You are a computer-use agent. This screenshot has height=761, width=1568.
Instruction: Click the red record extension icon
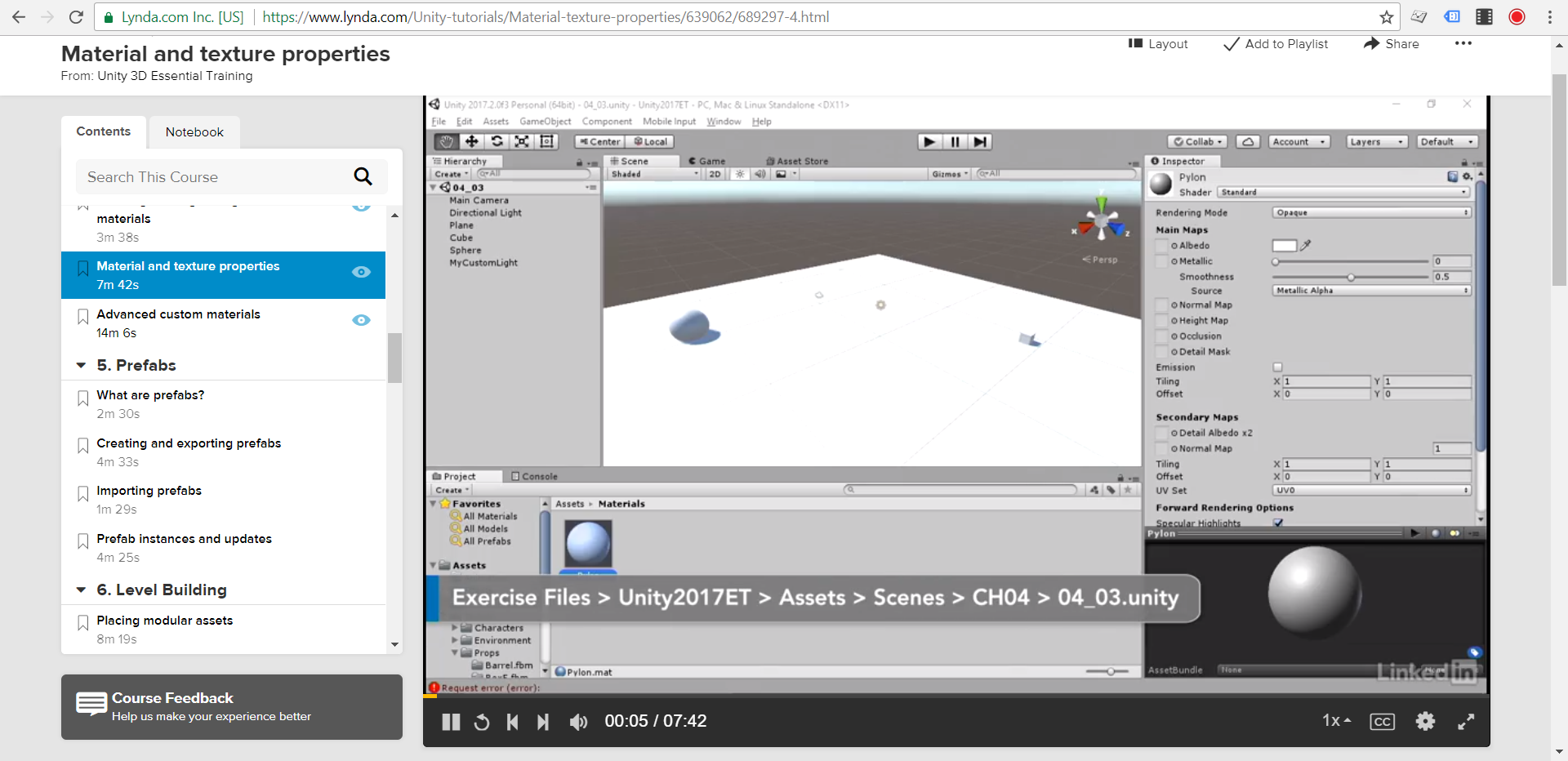1517,17
